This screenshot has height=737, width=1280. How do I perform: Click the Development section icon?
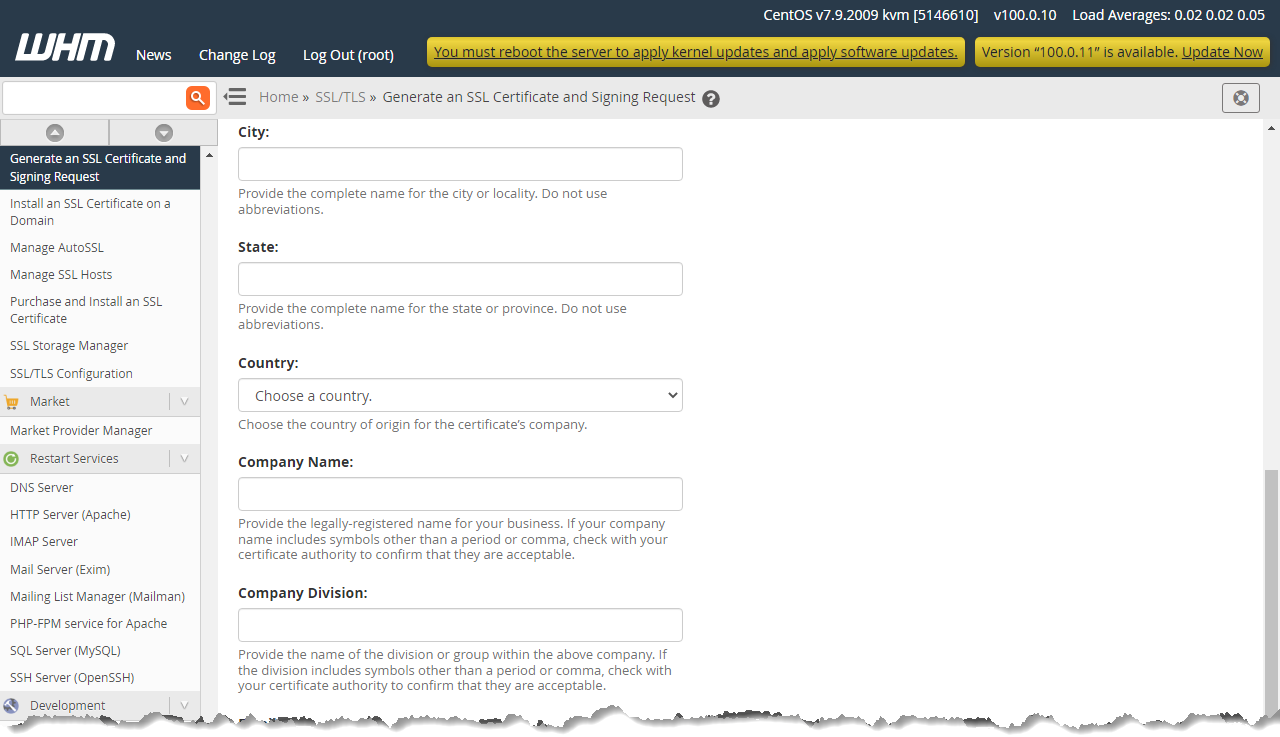coord(12,704)
